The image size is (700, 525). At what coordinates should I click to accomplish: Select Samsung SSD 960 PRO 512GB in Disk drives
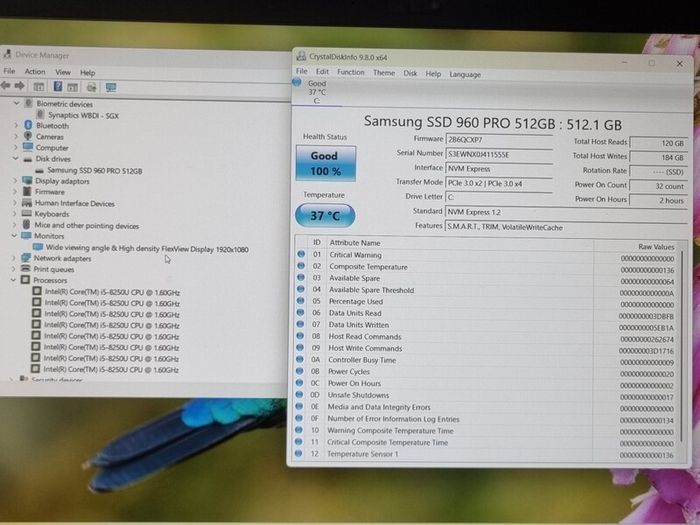(x=95, y=171)
